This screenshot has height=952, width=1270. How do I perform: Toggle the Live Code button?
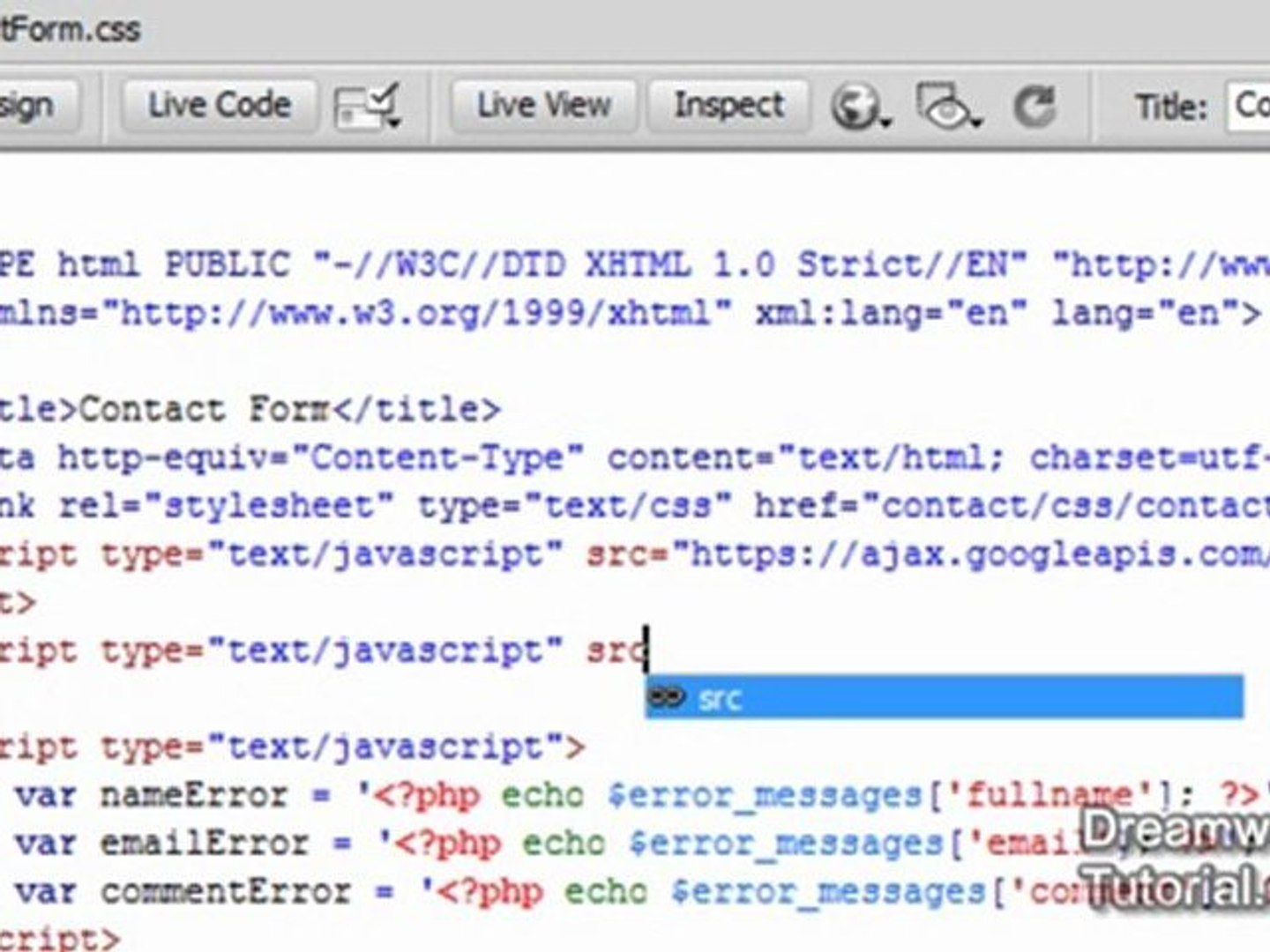point(219,106)
